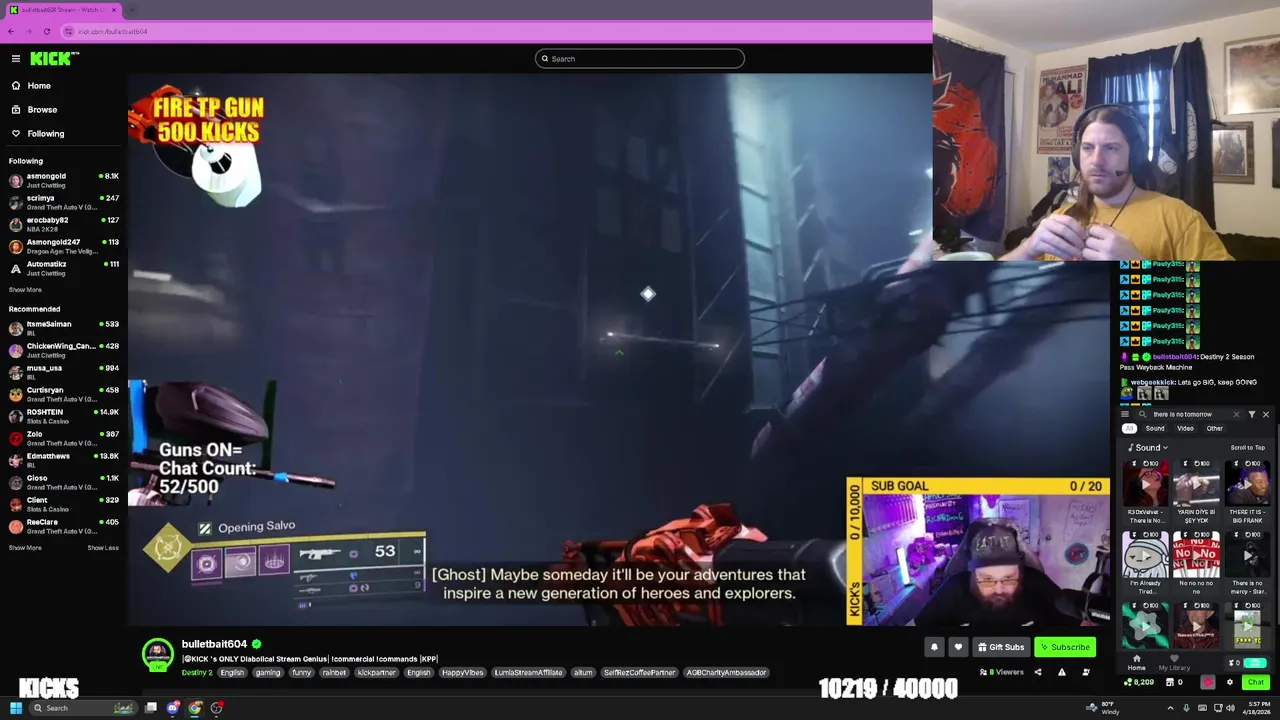
Task: Select the Other filter tab
Action: point(1214,428)
